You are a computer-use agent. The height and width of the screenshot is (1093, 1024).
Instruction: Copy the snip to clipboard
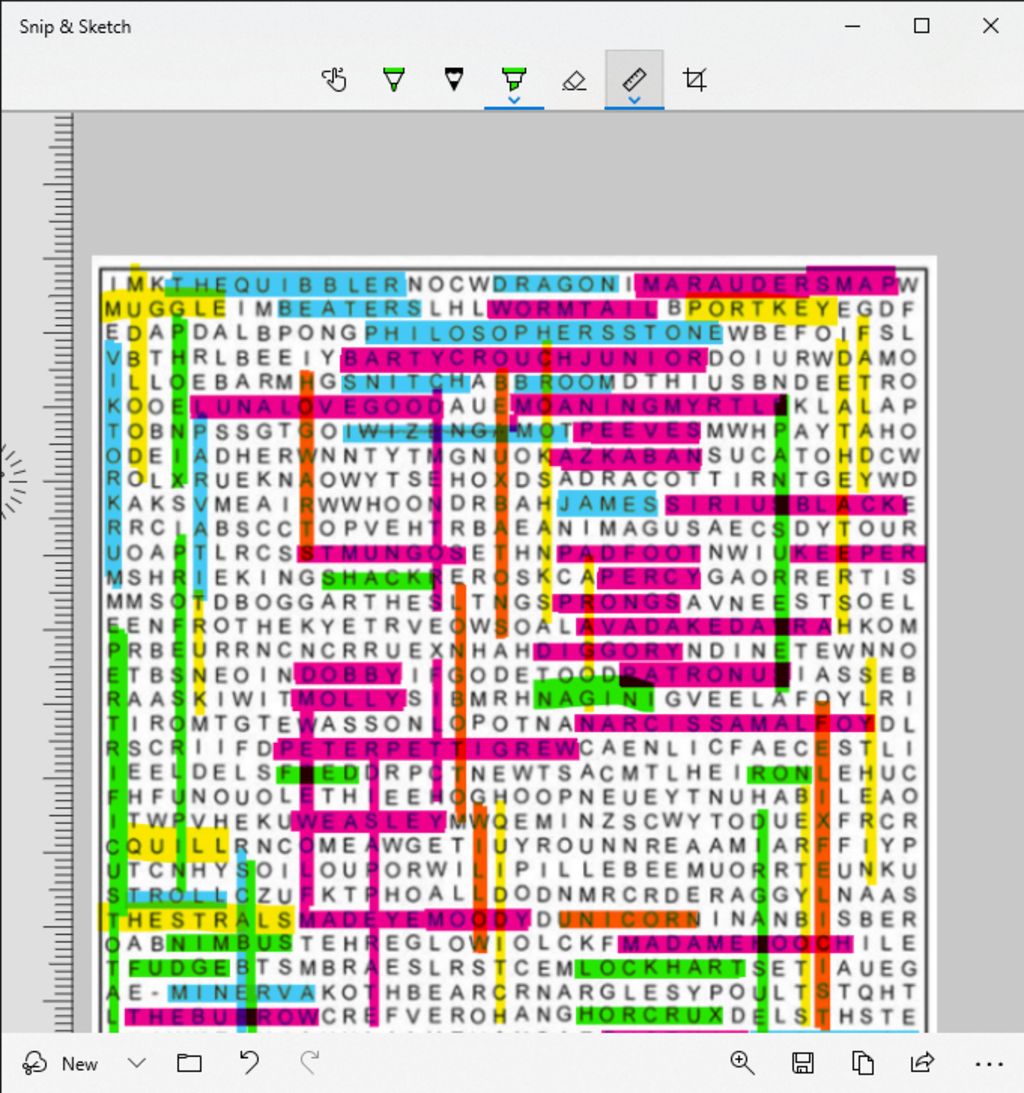click(x=862, y=1063)
